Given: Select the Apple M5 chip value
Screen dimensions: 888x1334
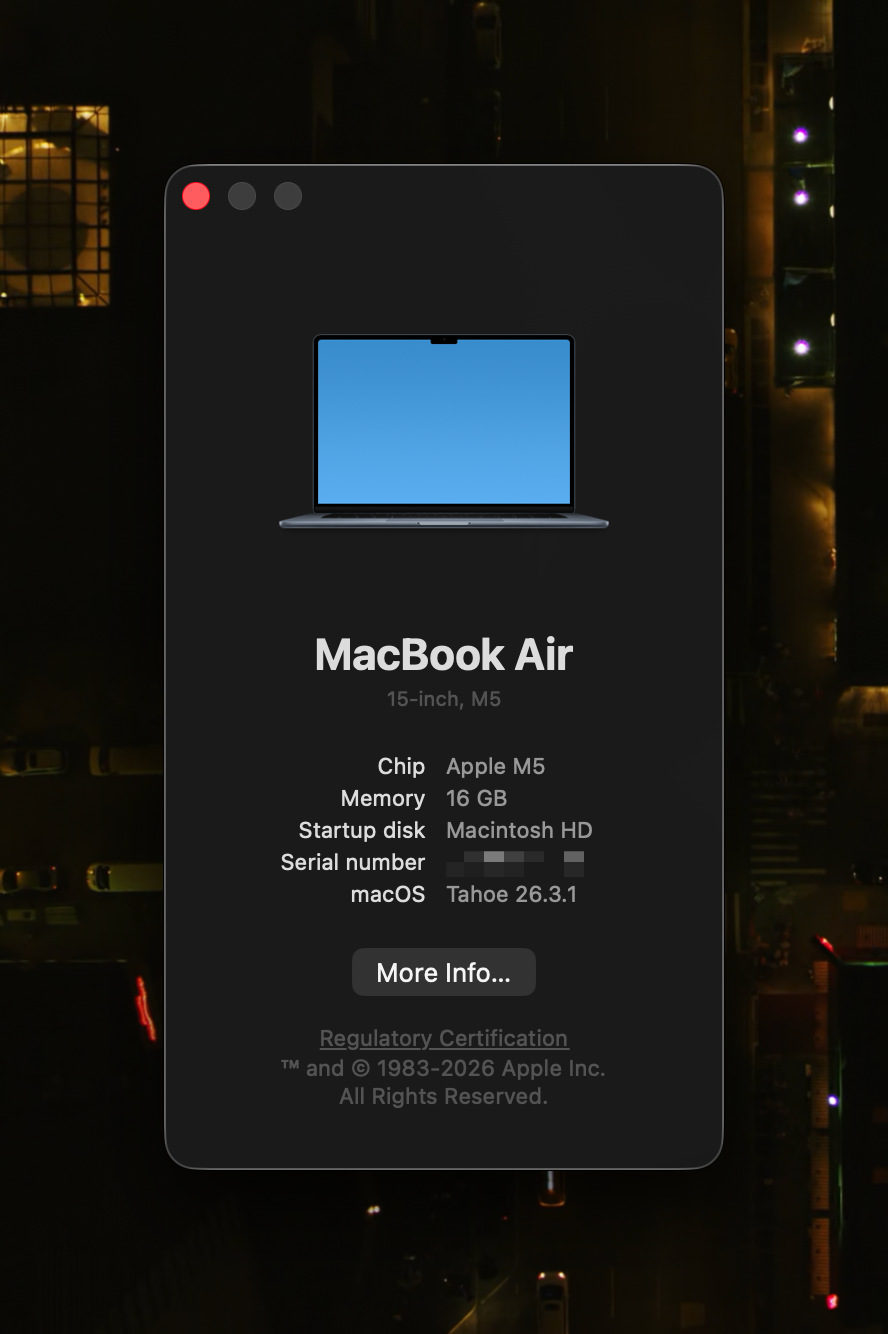Looking at the screenshot, I should (495, 766).
